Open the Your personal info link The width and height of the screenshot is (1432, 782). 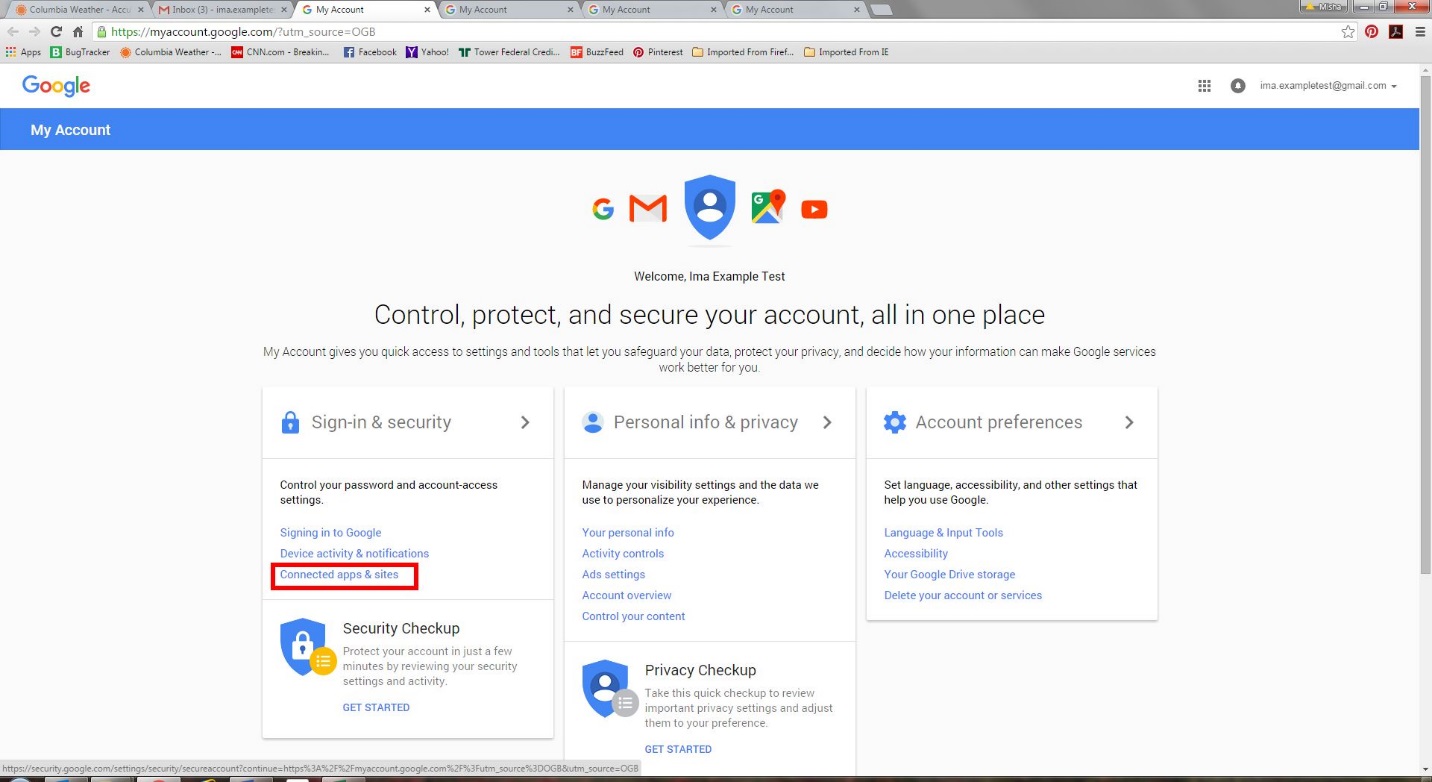628,533
